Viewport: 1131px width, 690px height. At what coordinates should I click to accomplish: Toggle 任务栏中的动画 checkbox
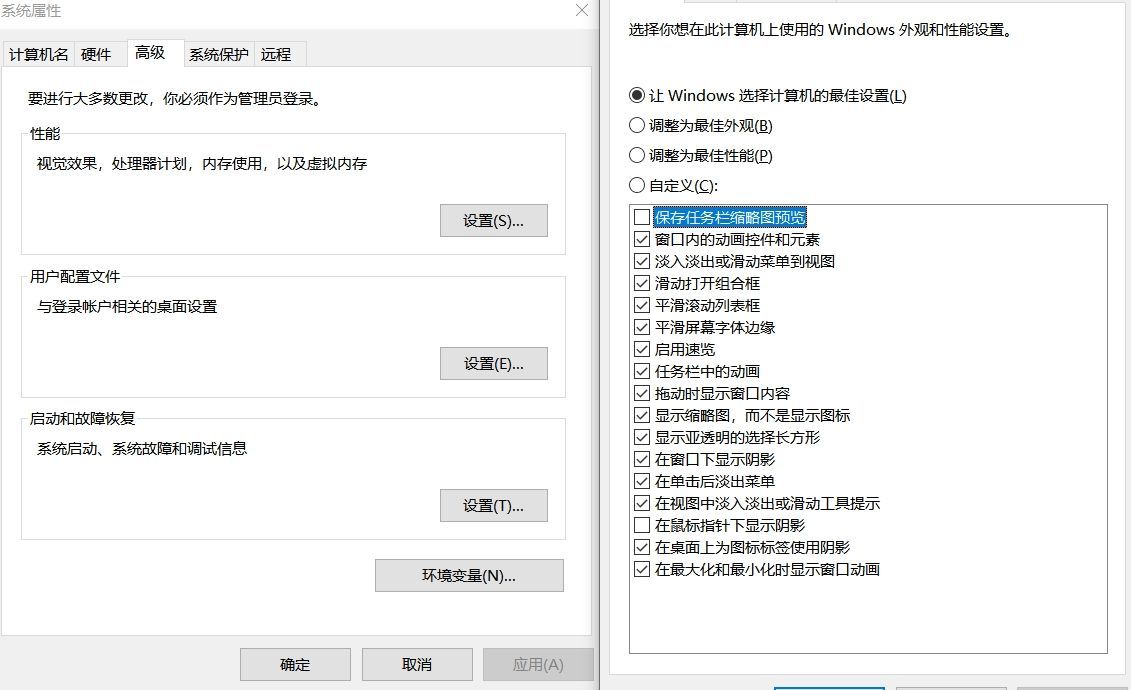(x=642, y=371)
